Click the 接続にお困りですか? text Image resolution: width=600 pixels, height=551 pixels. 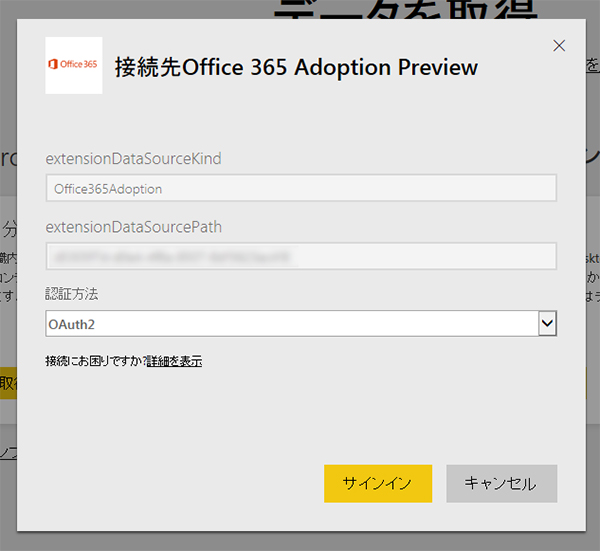click(x=96, y=361)
